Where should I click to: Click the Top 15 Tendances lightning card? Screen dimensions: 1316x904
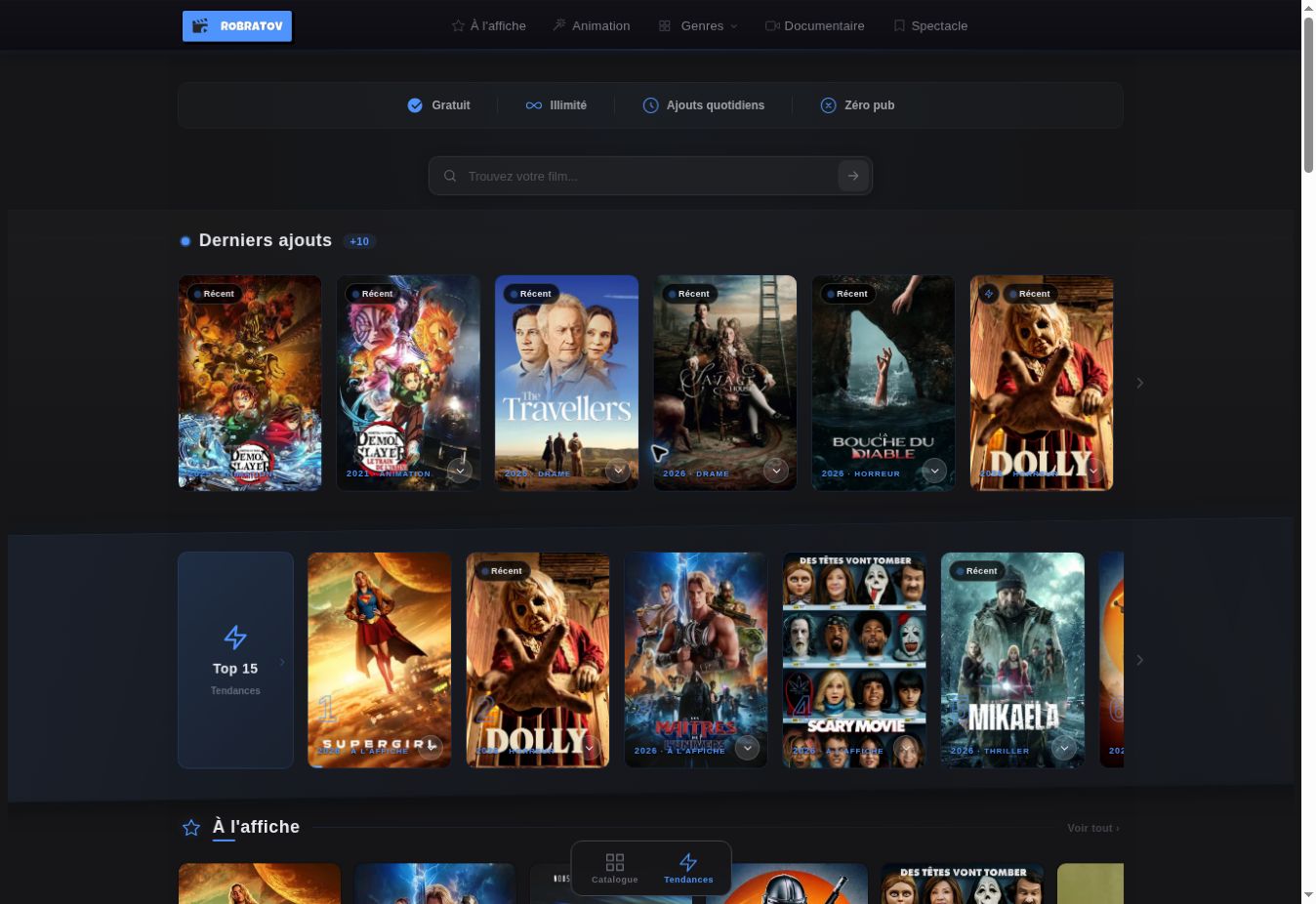point(235,660)
